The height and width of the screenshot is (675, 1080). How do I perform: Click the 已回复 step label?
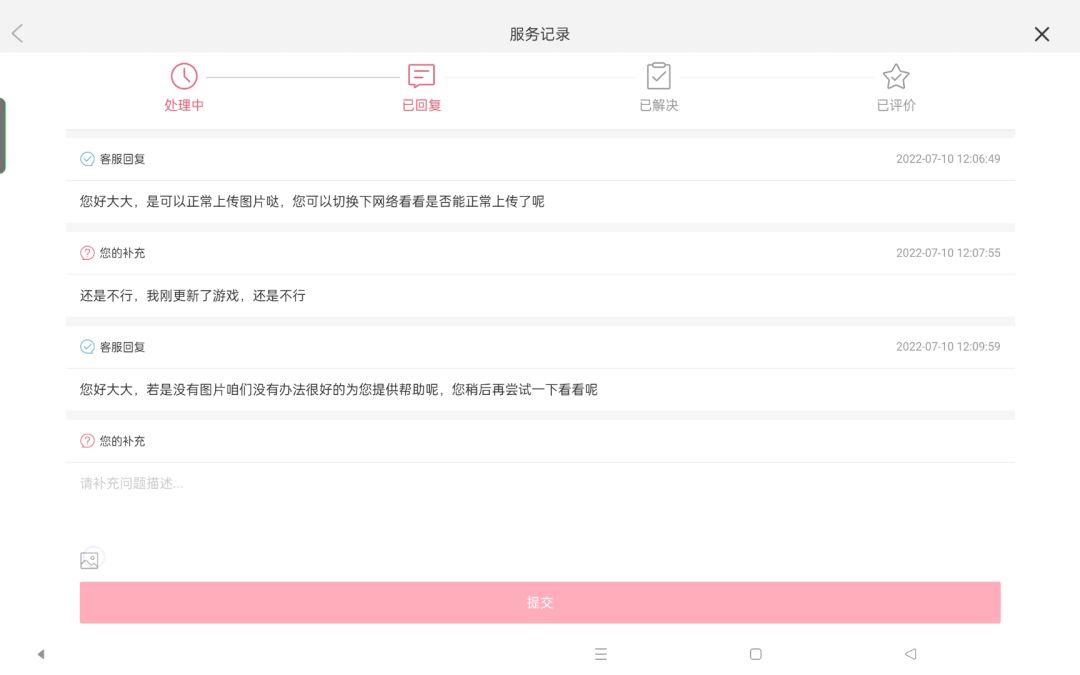click(x=421, y=105)
